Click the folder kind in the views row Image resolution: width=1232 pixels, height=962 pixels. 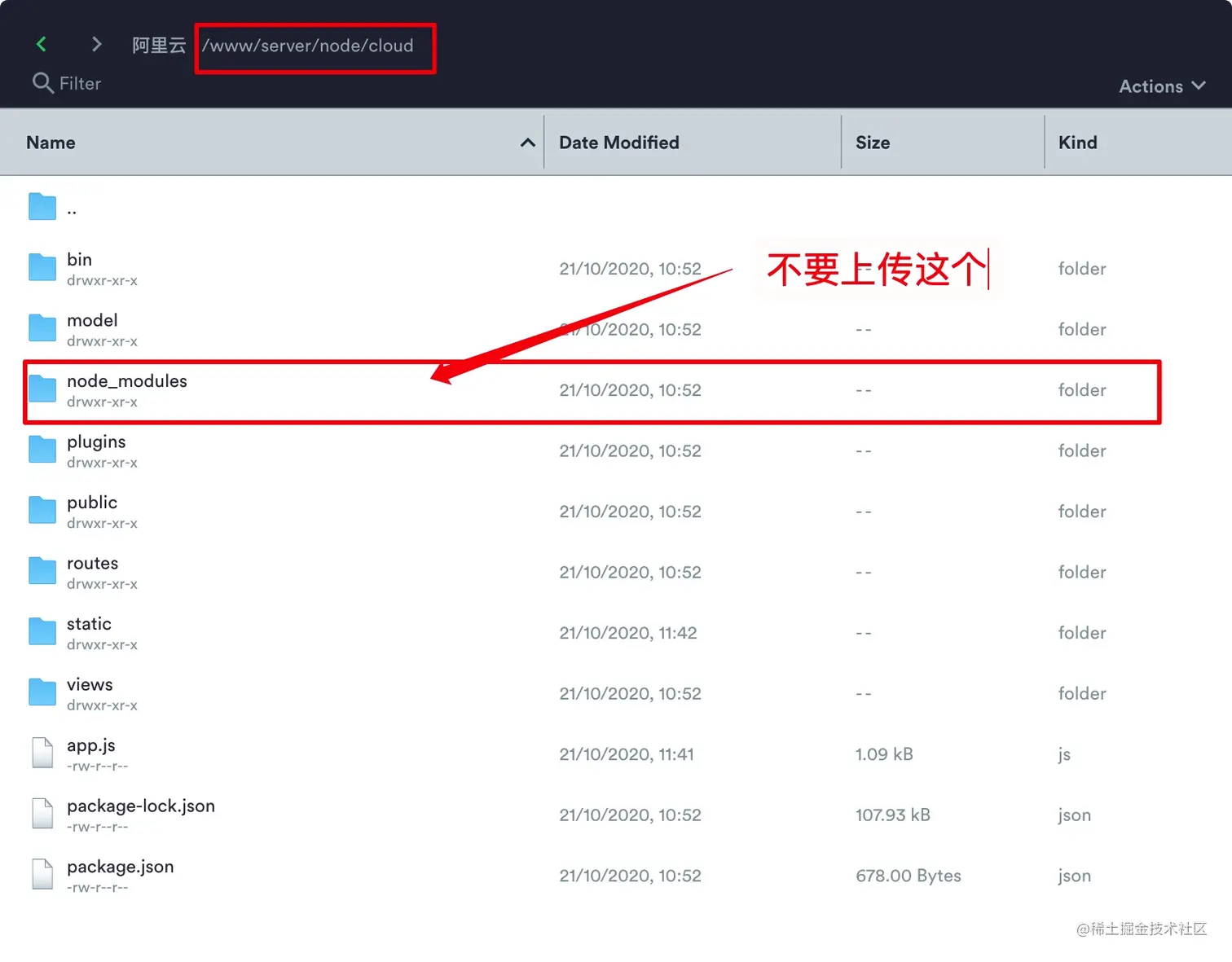[x=1082, y=693]
